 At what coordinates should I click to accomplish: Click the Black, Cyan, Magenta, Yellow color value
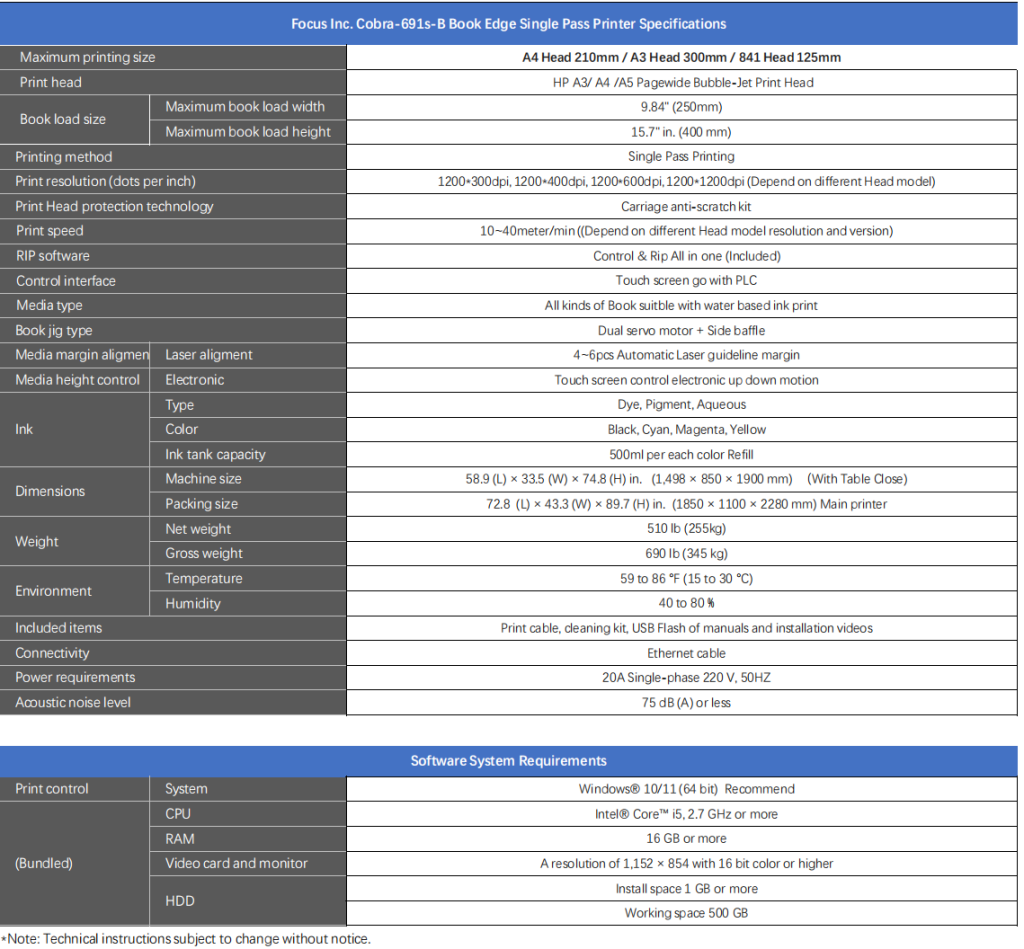[686, 430]
